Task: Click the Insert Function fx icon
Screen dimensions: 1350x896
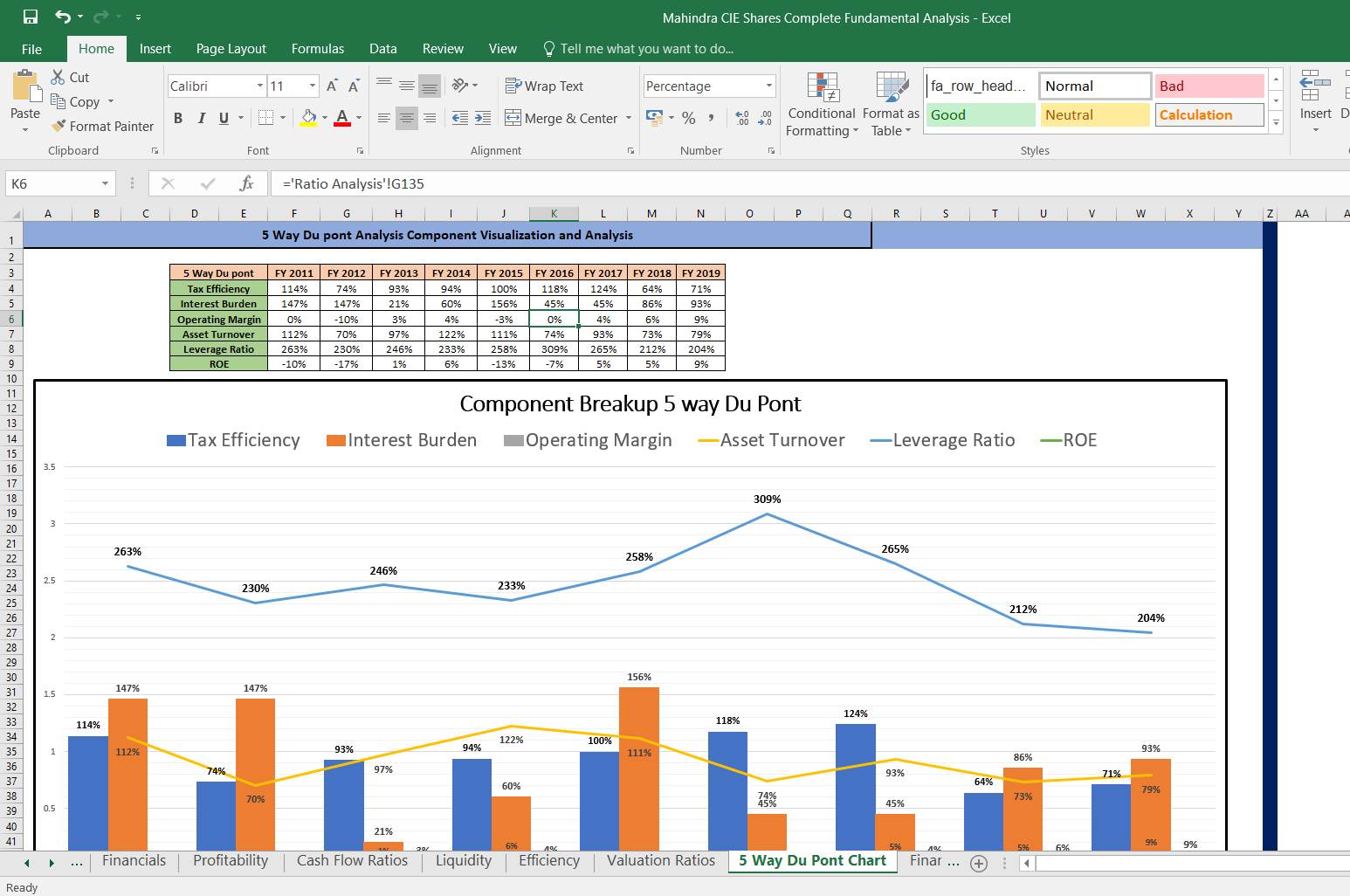Action: tap(246, 183)
